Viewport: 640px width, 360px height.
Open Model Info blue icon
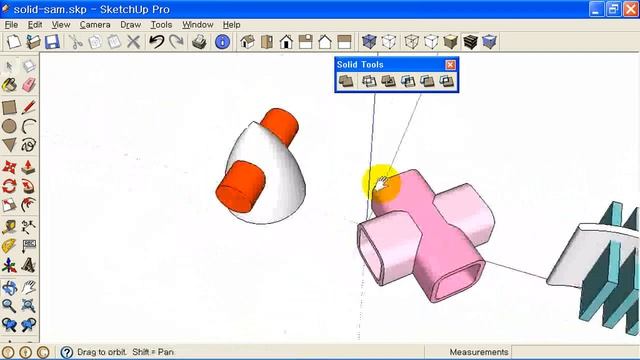222,42
